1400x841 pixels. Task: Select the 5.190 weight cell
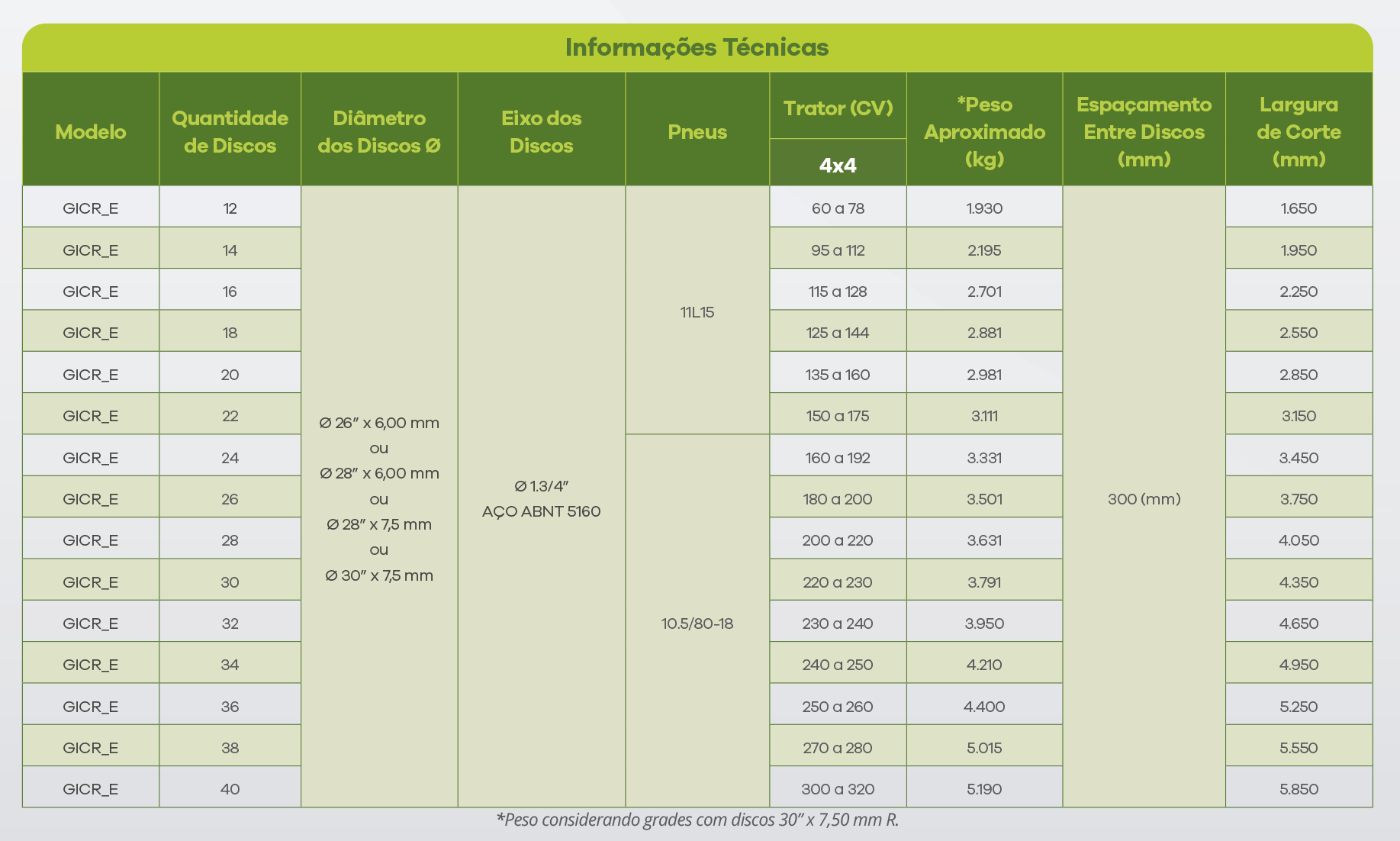pos(984,789)
